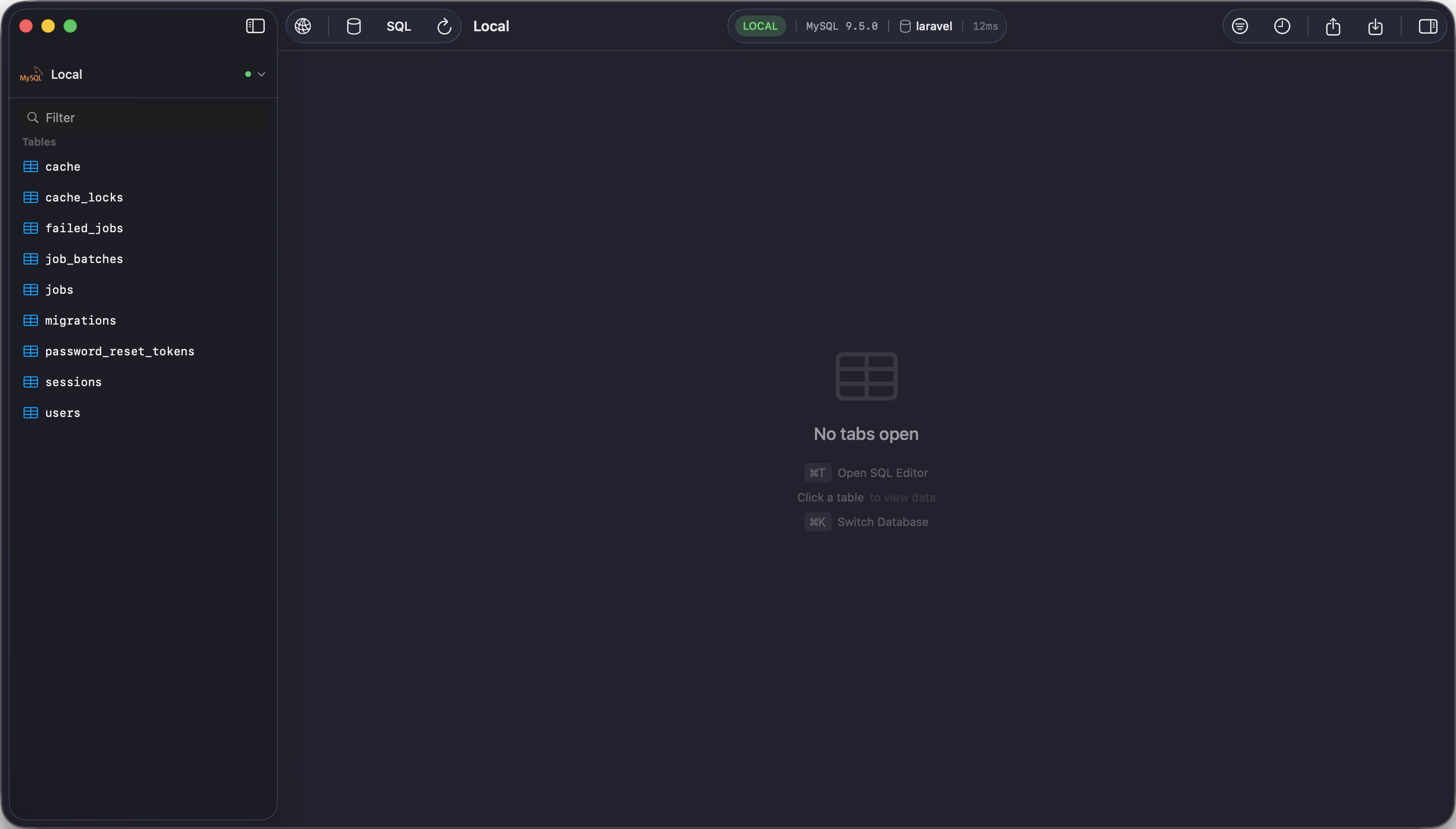Collapse the Tables section header
1456x829 pixels.
(x=38, y=142)
